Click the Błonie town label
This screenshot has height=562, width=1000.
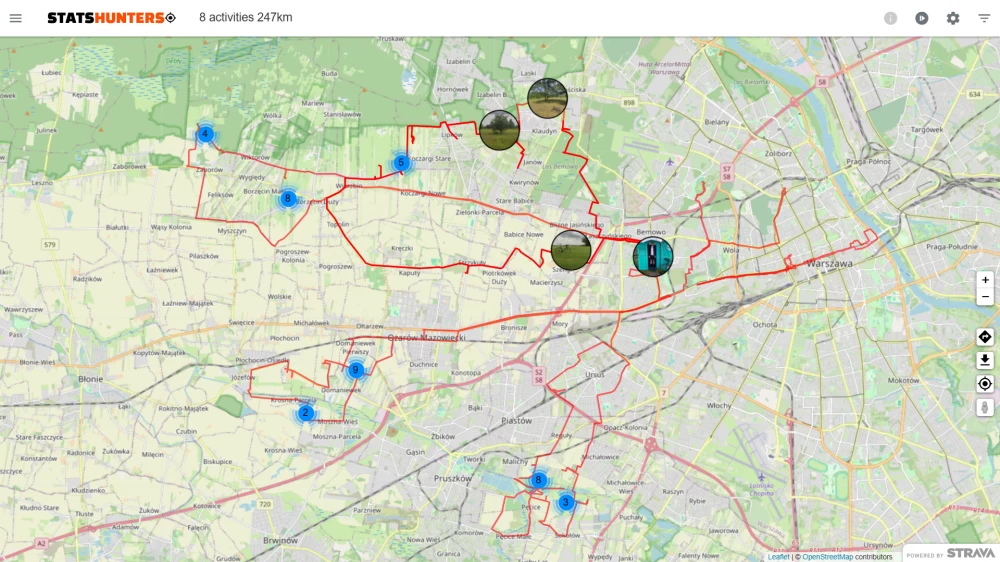pos(90,379)
